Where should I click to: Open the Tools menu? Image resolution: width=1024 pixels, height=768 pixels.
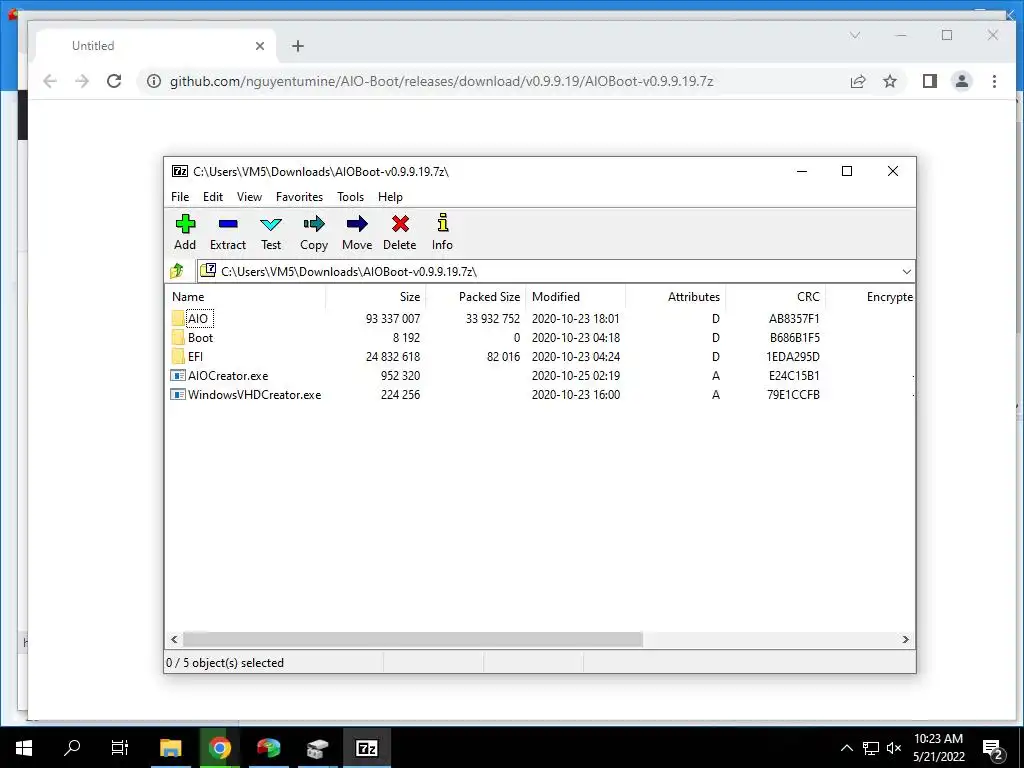point(350,197)
